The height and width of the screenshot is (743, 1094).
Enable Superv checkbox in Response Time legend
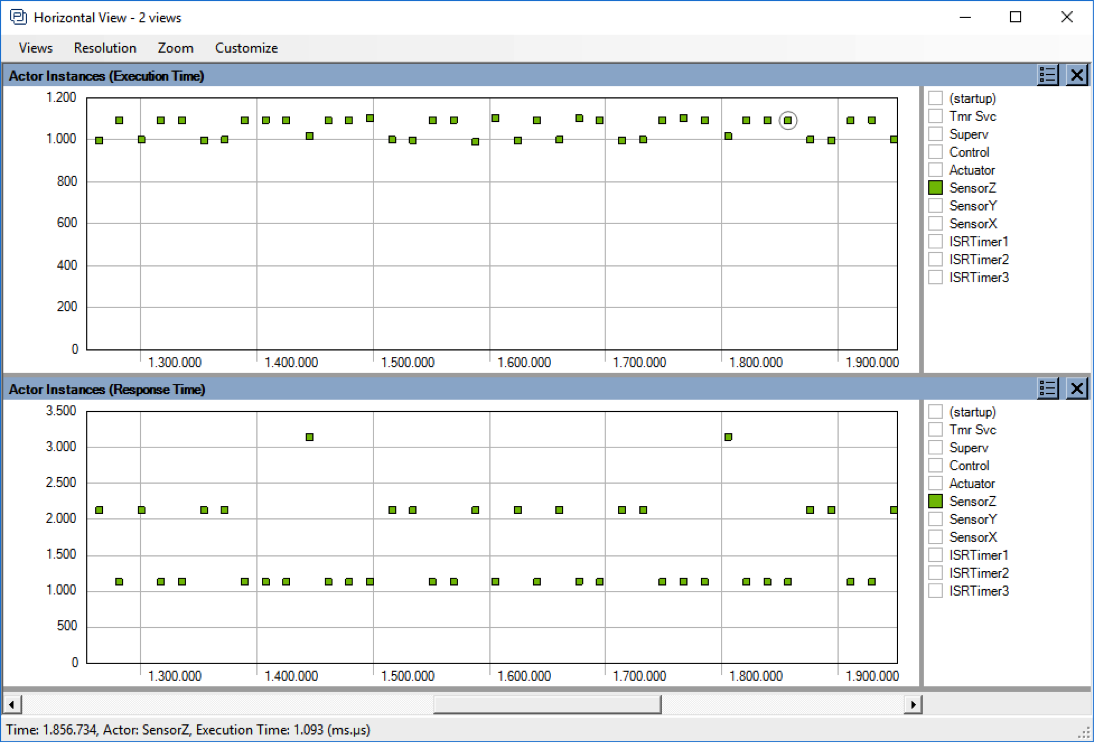[936, 447]
